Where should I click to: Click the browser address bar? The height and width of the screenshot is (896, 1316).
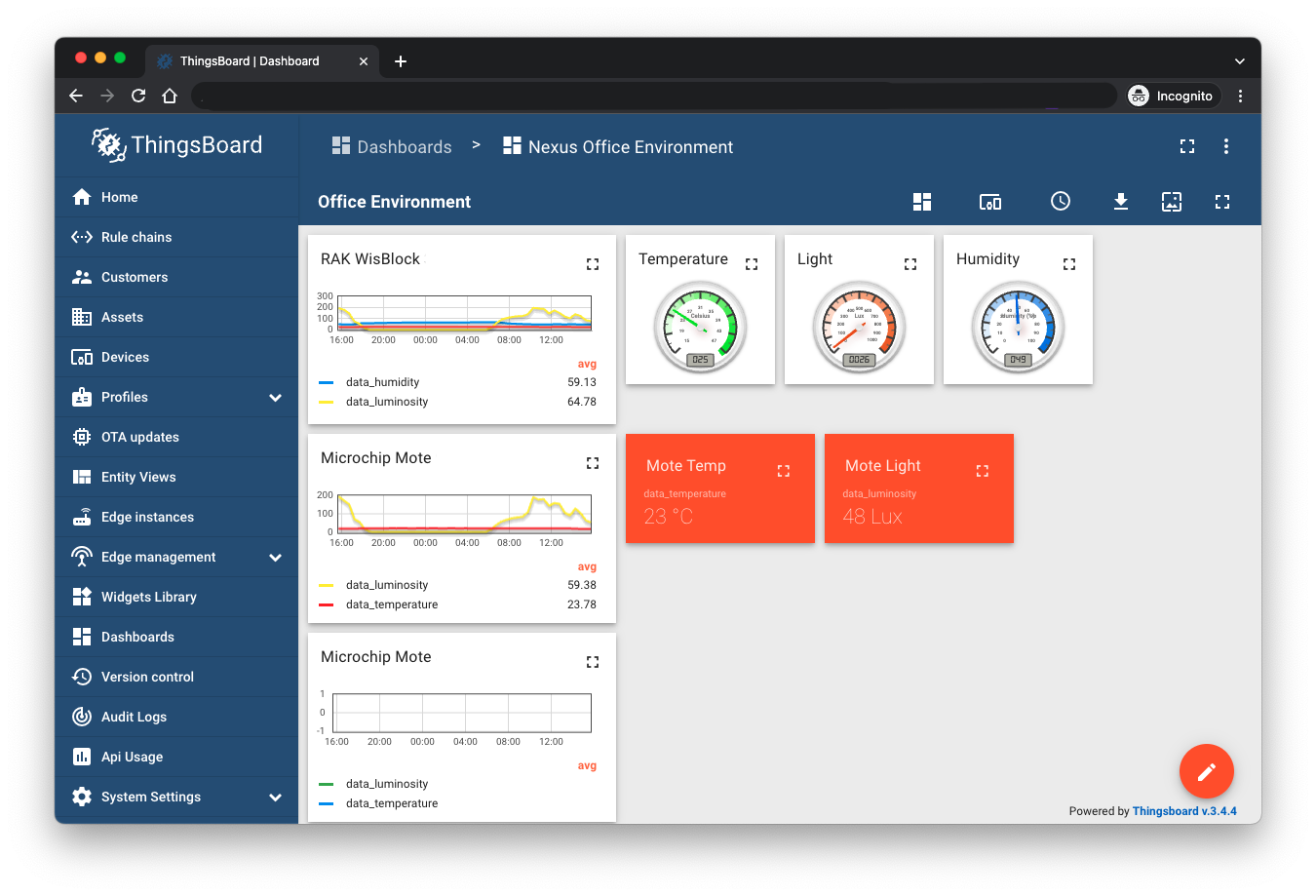tap(653, 96)
